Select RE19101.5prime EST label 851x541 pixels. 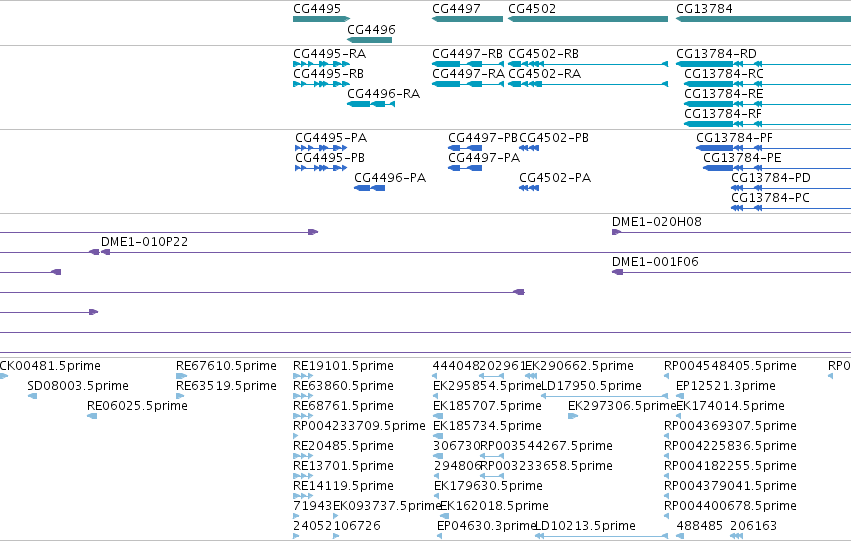[343, 366]
